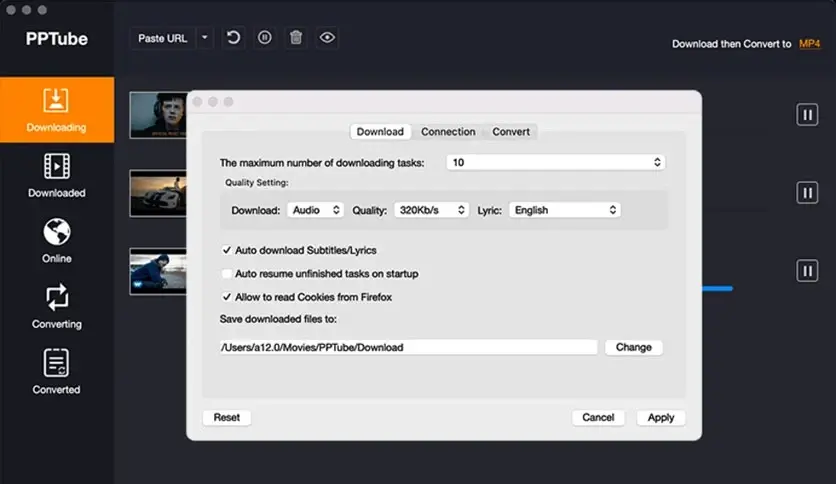The image size is (836, 484).
Task: Open the Converted files section
Action: click(56, 371)
